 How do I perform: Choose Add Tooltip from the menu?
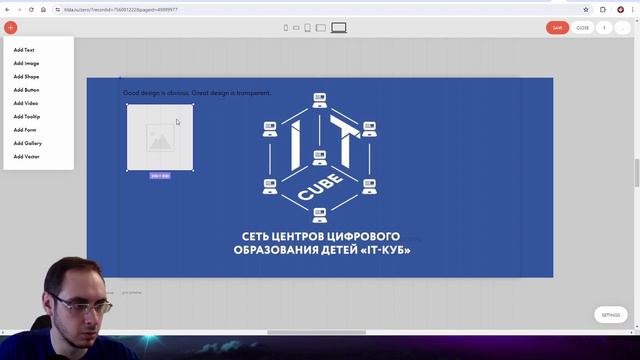point(27,117)
